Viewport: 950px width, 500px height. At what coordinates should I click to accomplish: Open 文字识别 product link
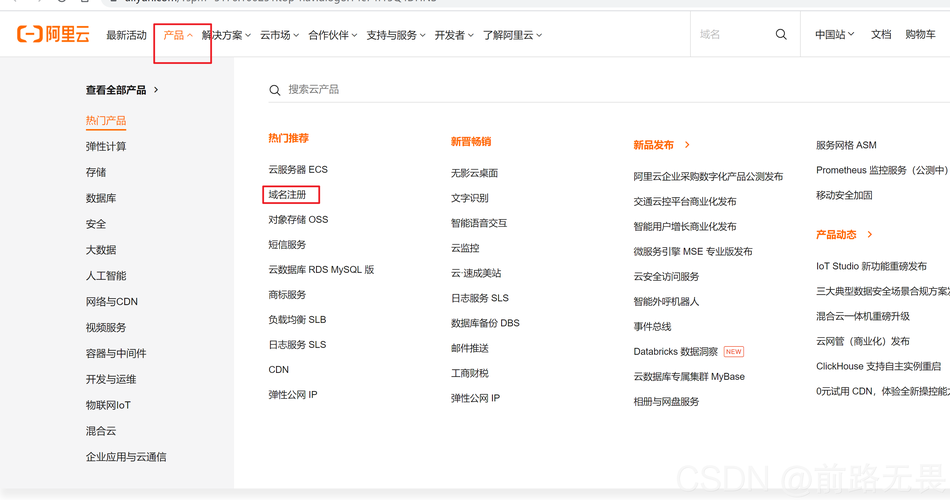[470, 198]
